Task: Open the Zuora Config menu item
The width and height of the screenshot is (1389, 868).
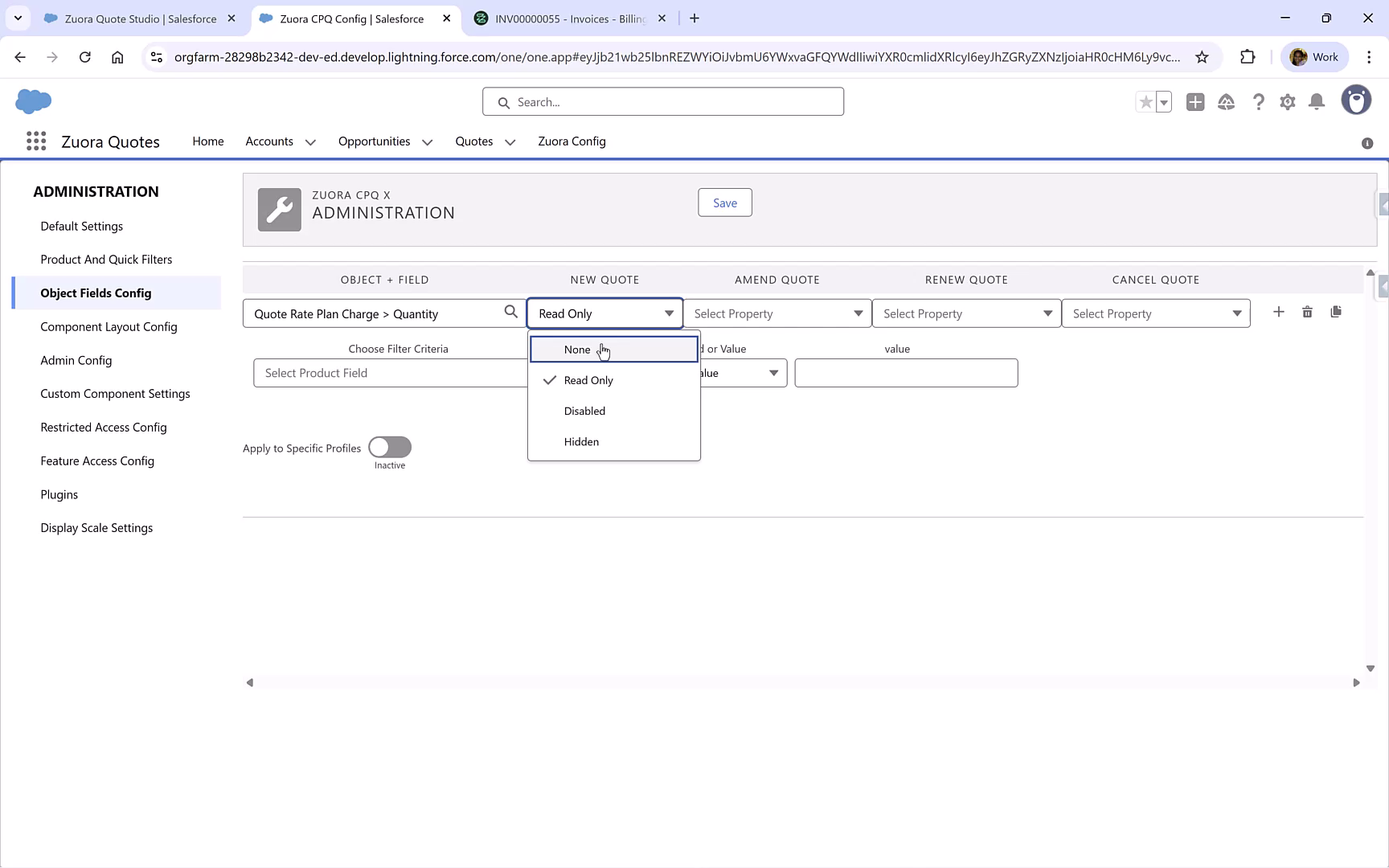Action: point(572,141)
